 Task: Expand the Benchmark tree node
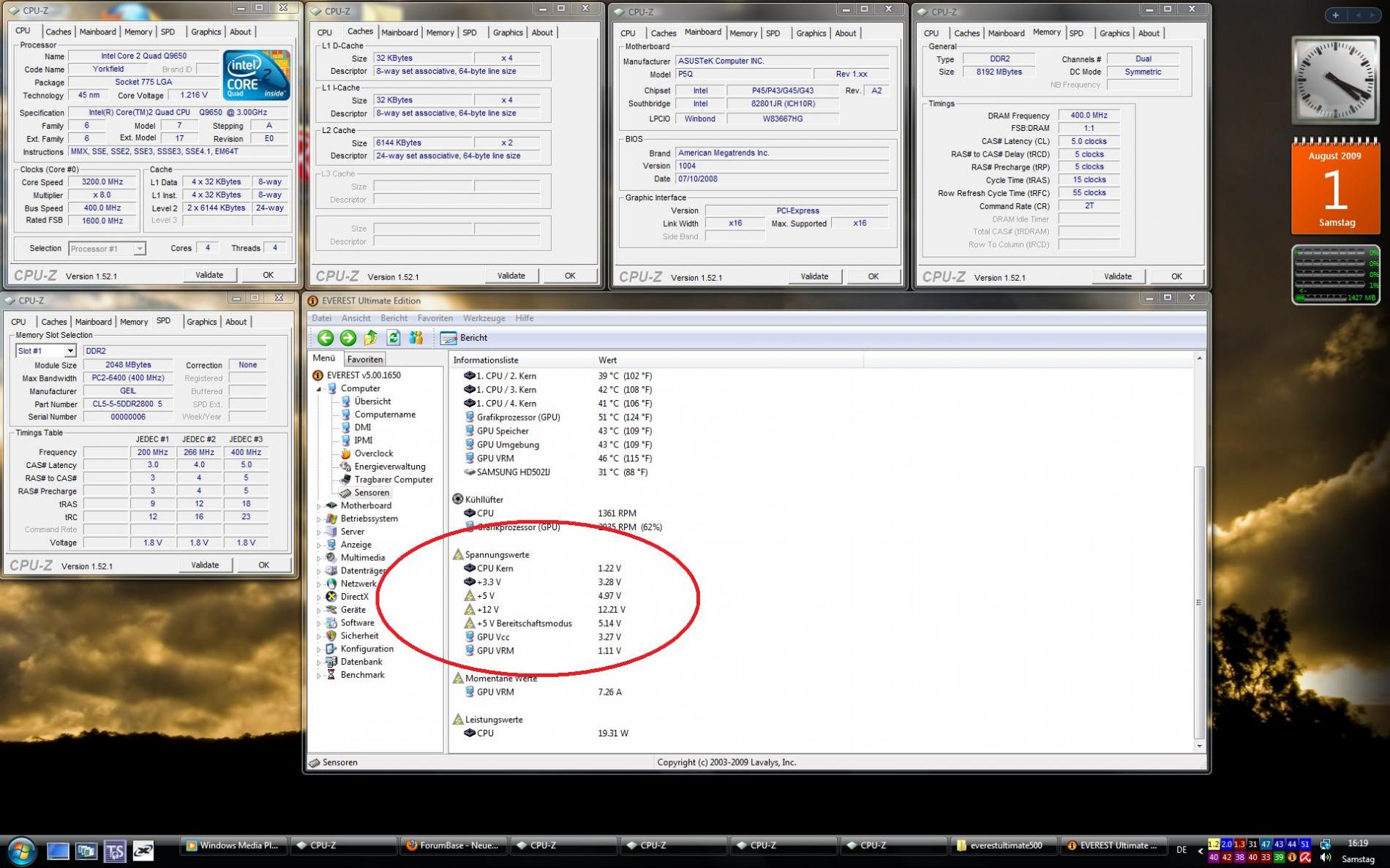pos(319,676)
